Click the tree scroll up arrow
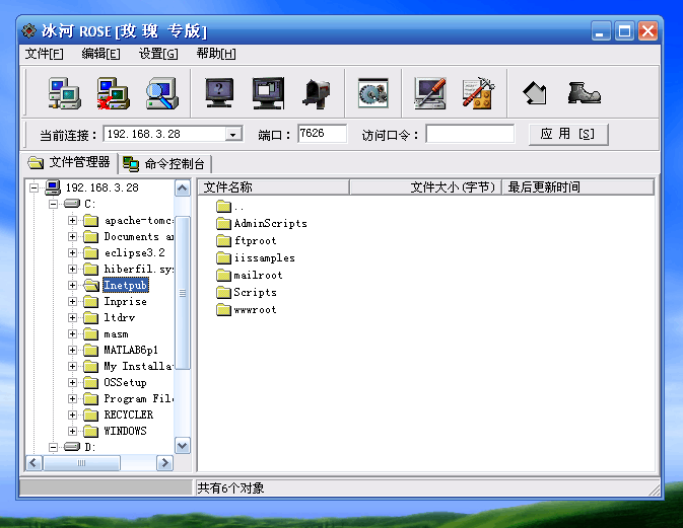Screen dimensions: 683x528 183,188
